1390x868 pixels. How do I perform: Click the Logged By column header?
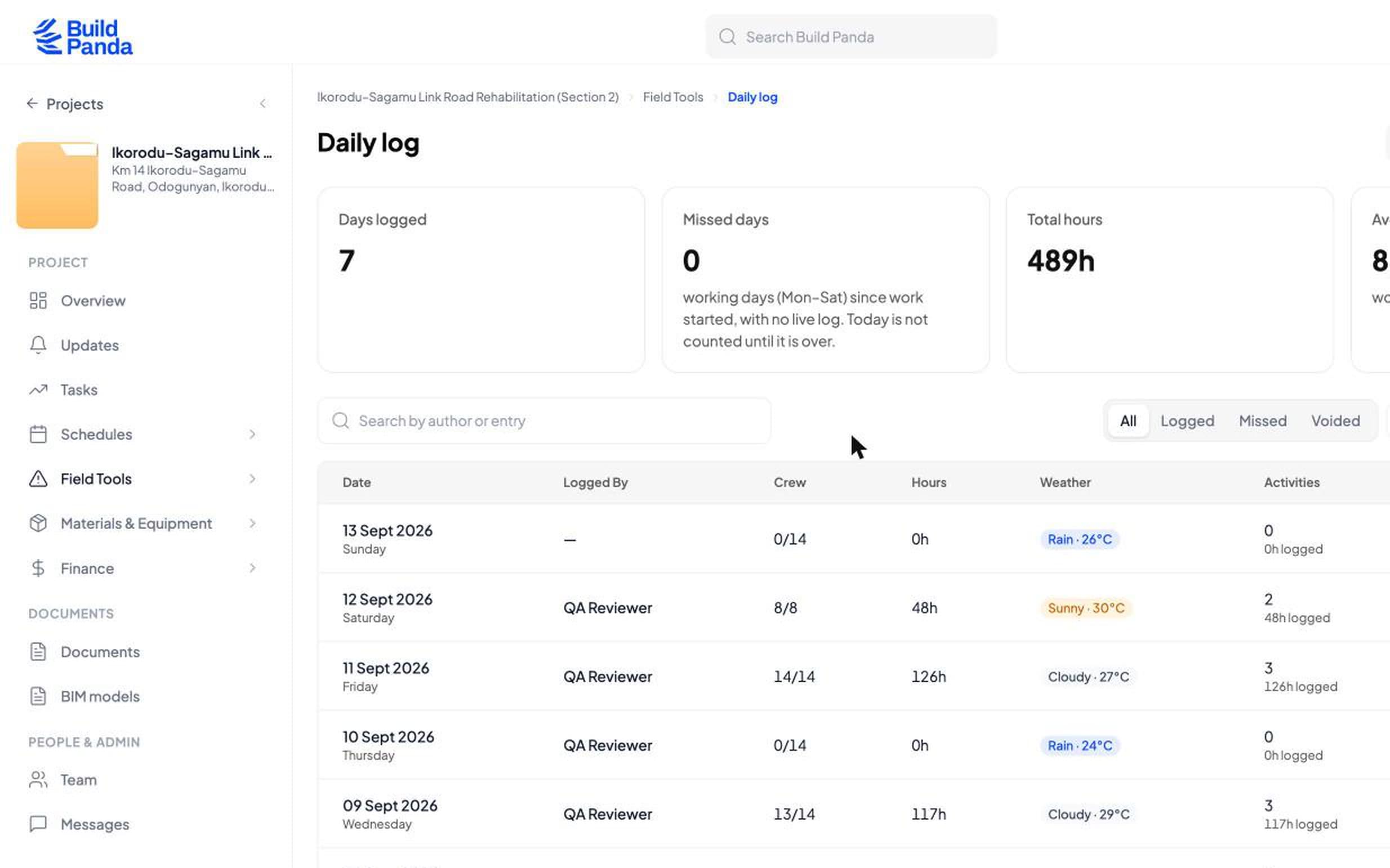pos(595,483)
